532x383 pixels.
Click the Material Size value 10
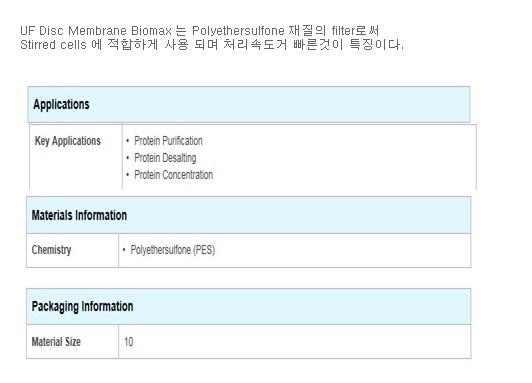129,342
